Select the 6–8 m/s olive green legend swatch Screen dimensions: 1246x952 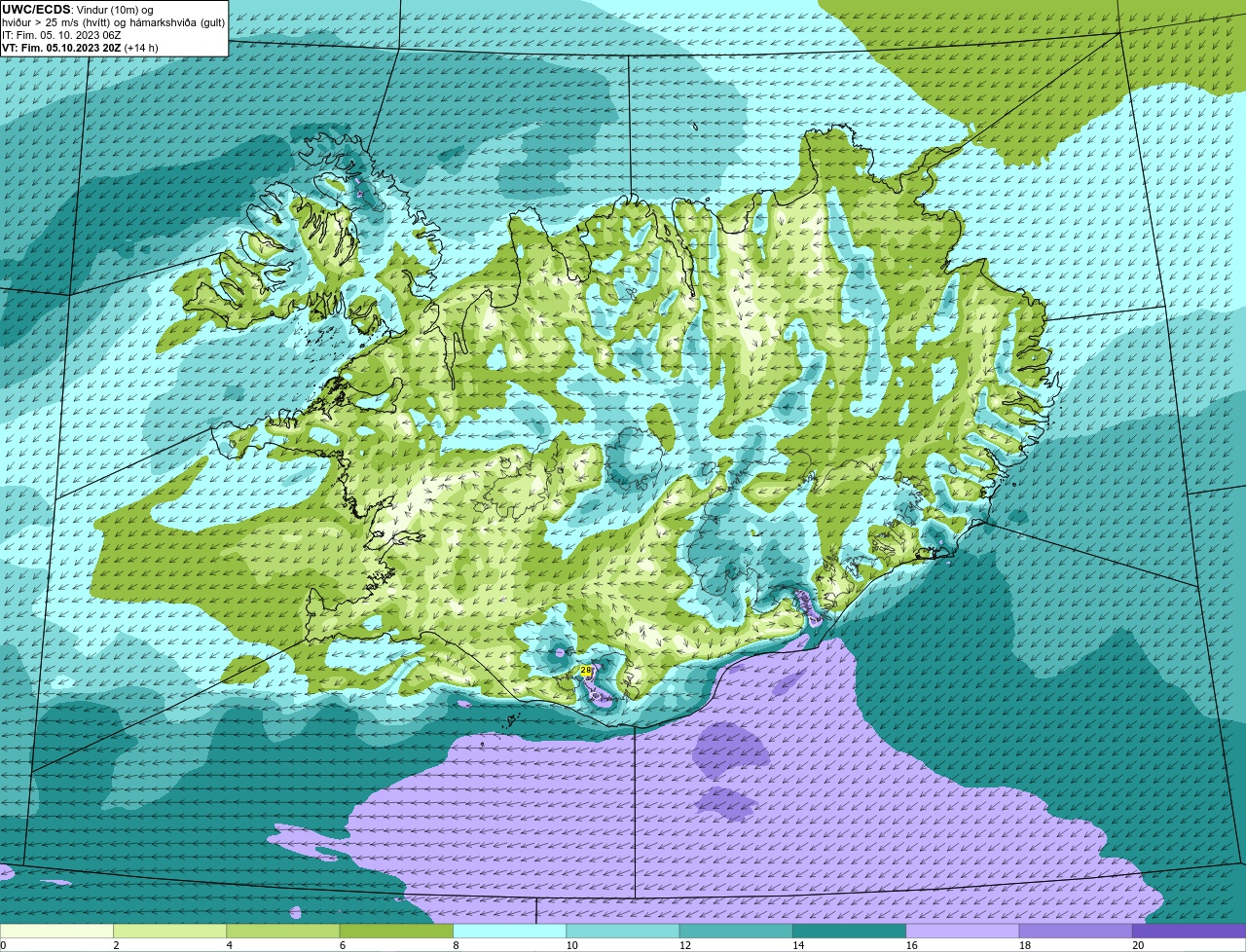tap(396, 932)
